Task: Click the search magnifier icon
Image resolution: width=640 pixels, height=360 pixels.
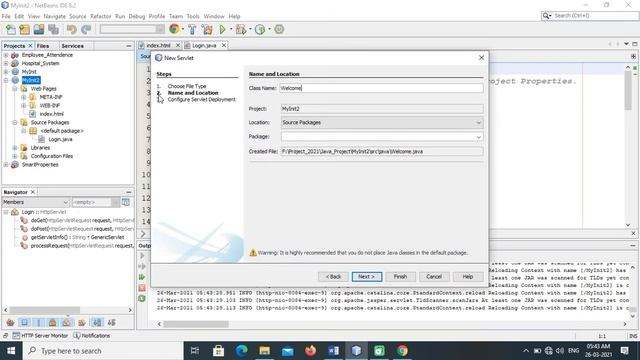Action: tap(546, 16)
